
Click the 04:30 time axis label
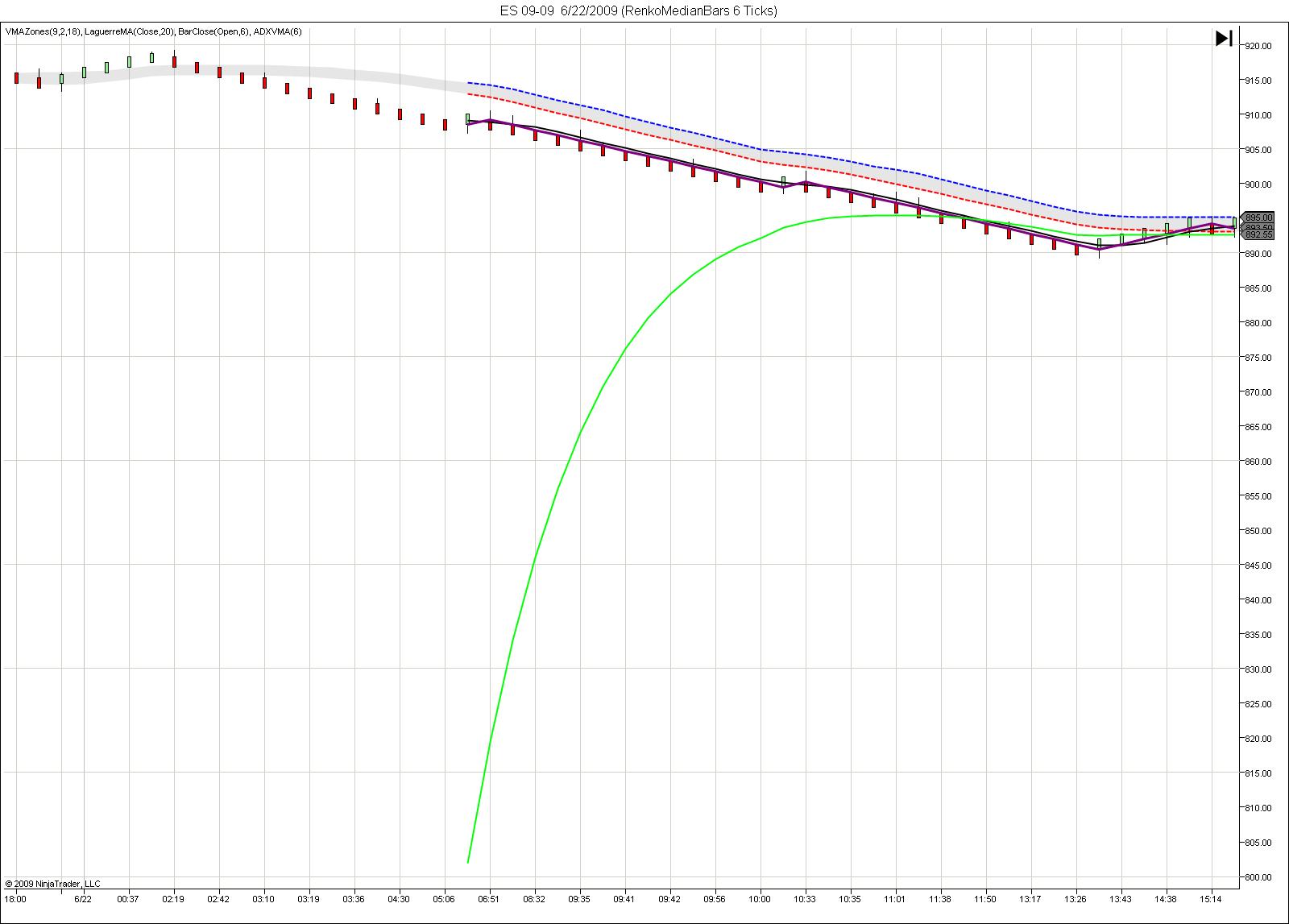tap(399, 899)
